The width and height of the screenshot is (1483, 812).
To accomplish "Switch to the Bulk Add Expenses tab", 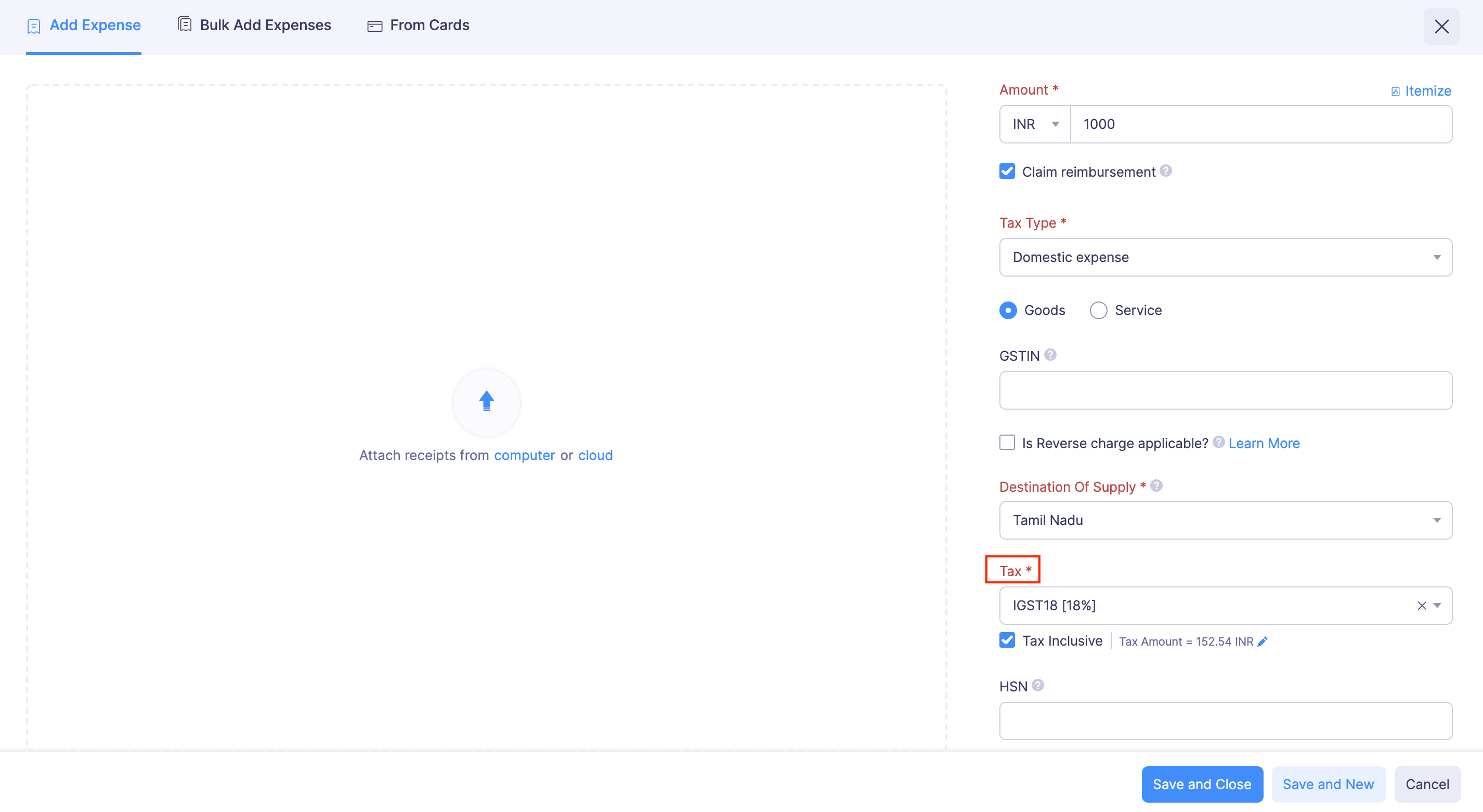I will tap(254, 25).
